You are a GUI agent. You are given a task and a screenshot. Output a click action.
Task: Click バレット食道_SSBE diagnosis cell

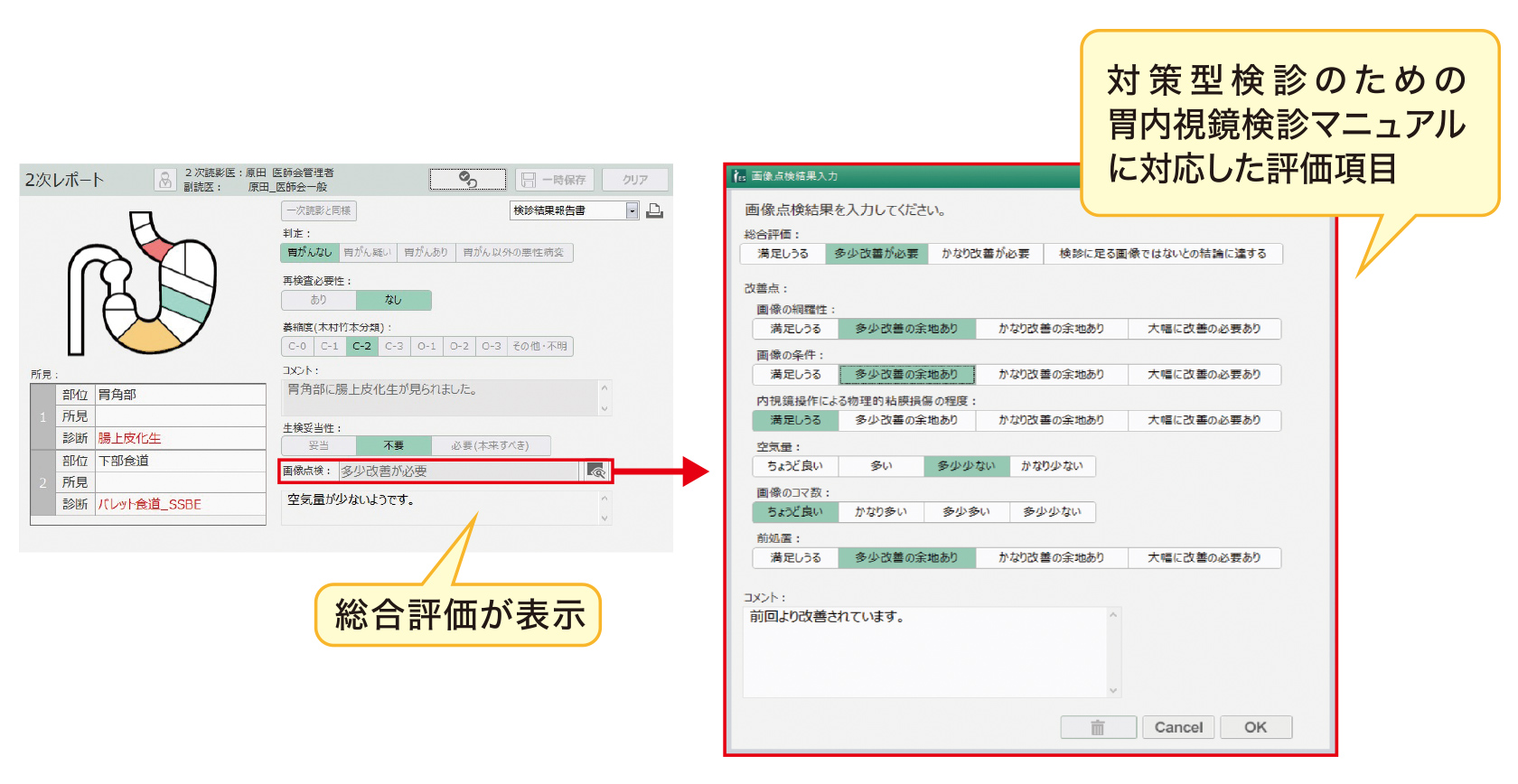click(180, 504)
